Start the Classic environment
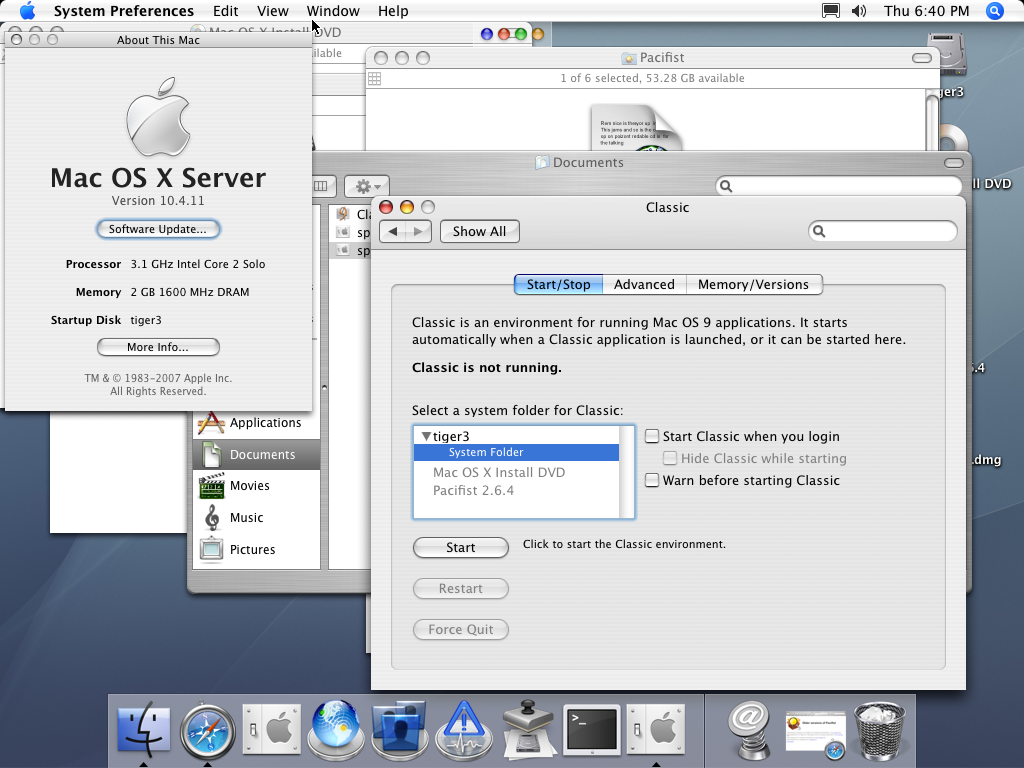1024x768 pixels. (460, 547)
